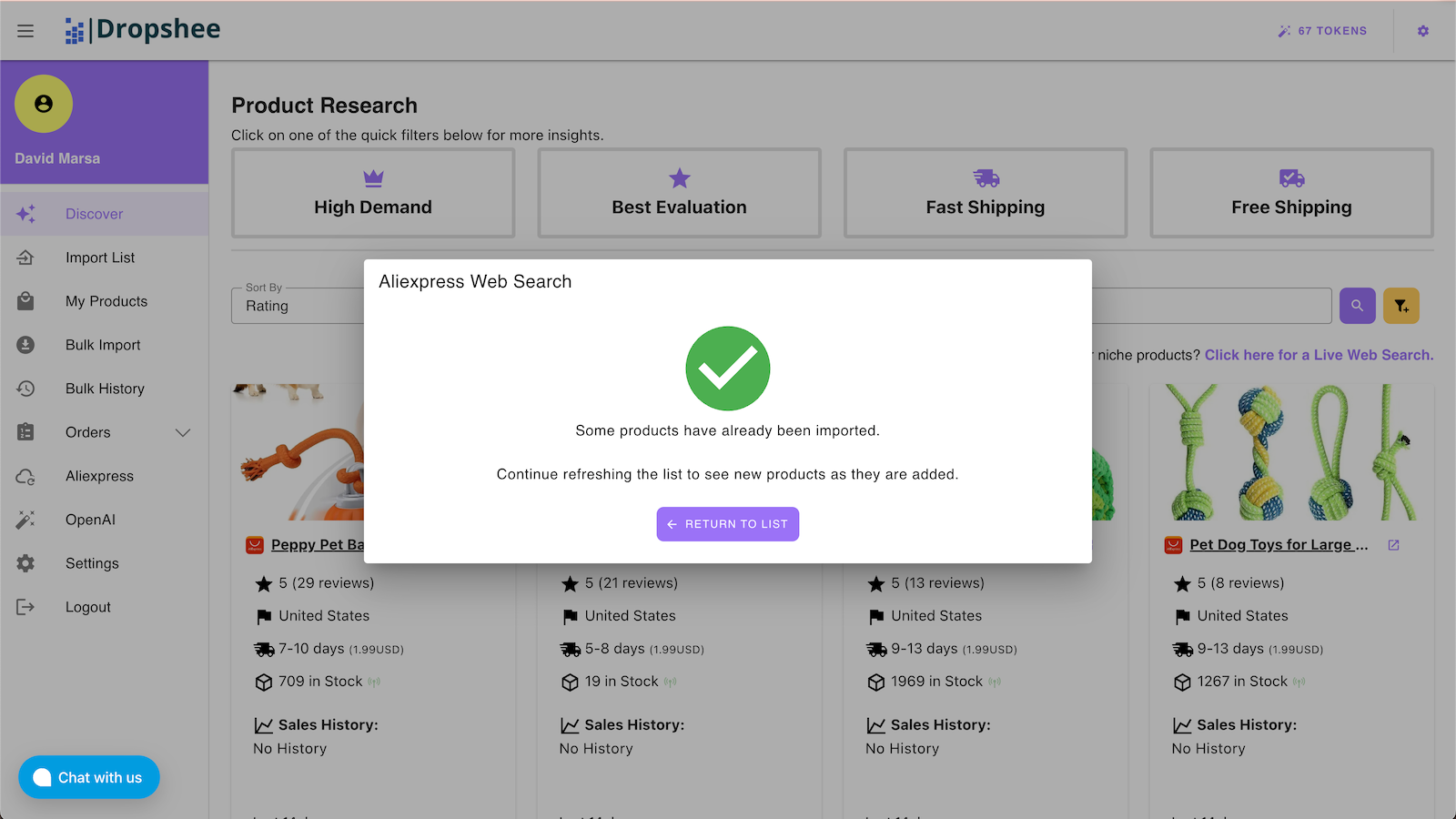
Task: Open the top-right settings gear
Action: coord(1423,31)
